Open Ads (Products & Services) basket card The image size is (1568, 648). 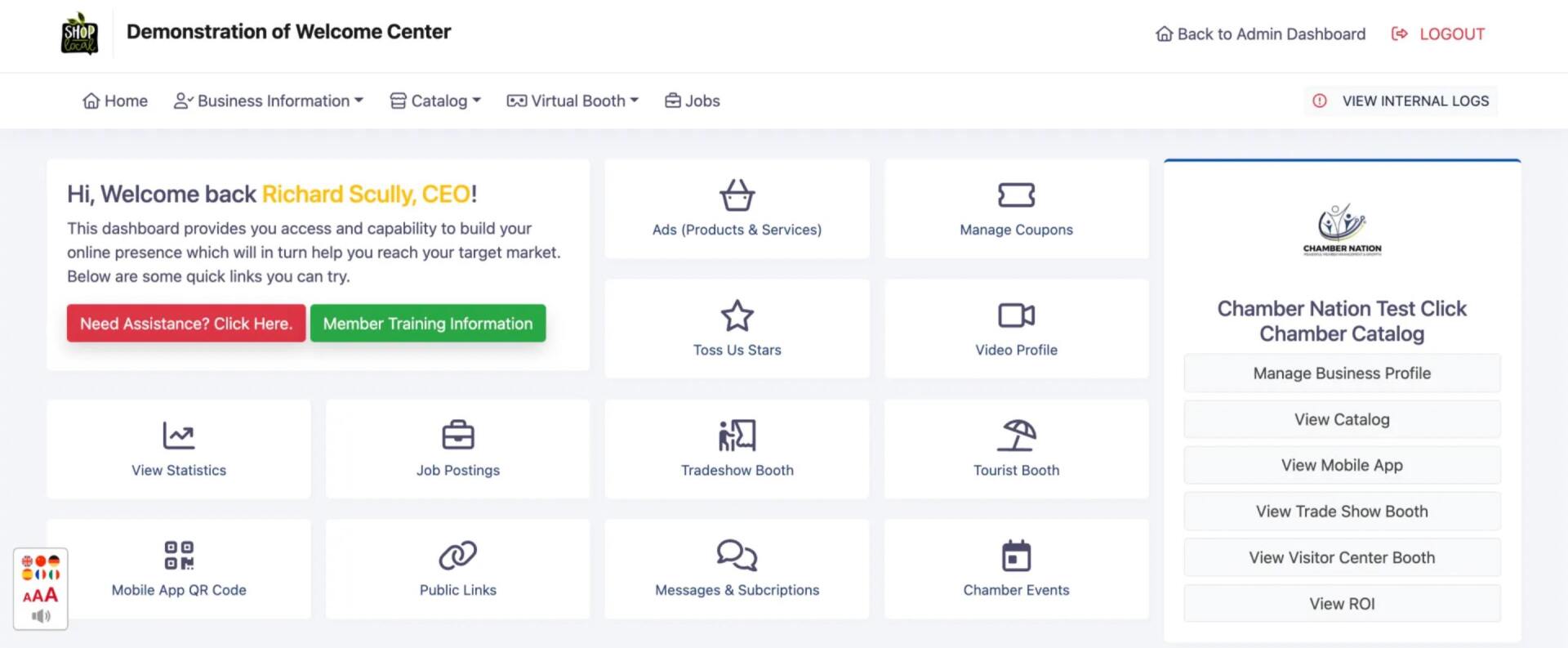[x=737, y=209]
